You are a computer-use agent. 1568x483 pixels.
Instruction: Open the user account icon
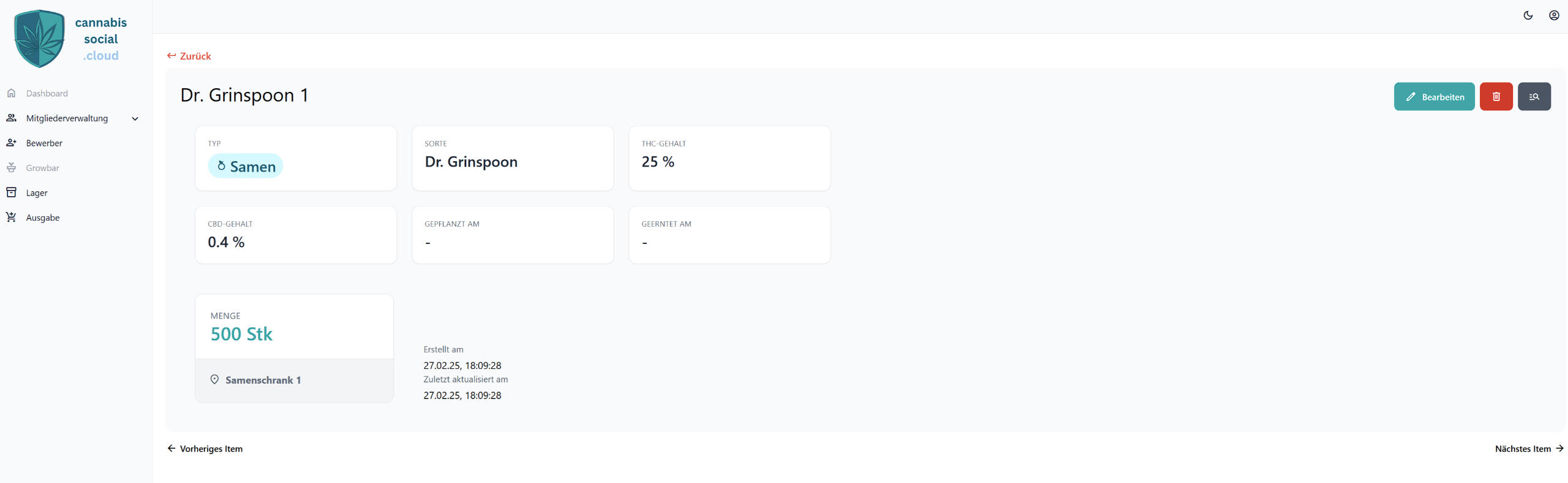(1554, 15)
